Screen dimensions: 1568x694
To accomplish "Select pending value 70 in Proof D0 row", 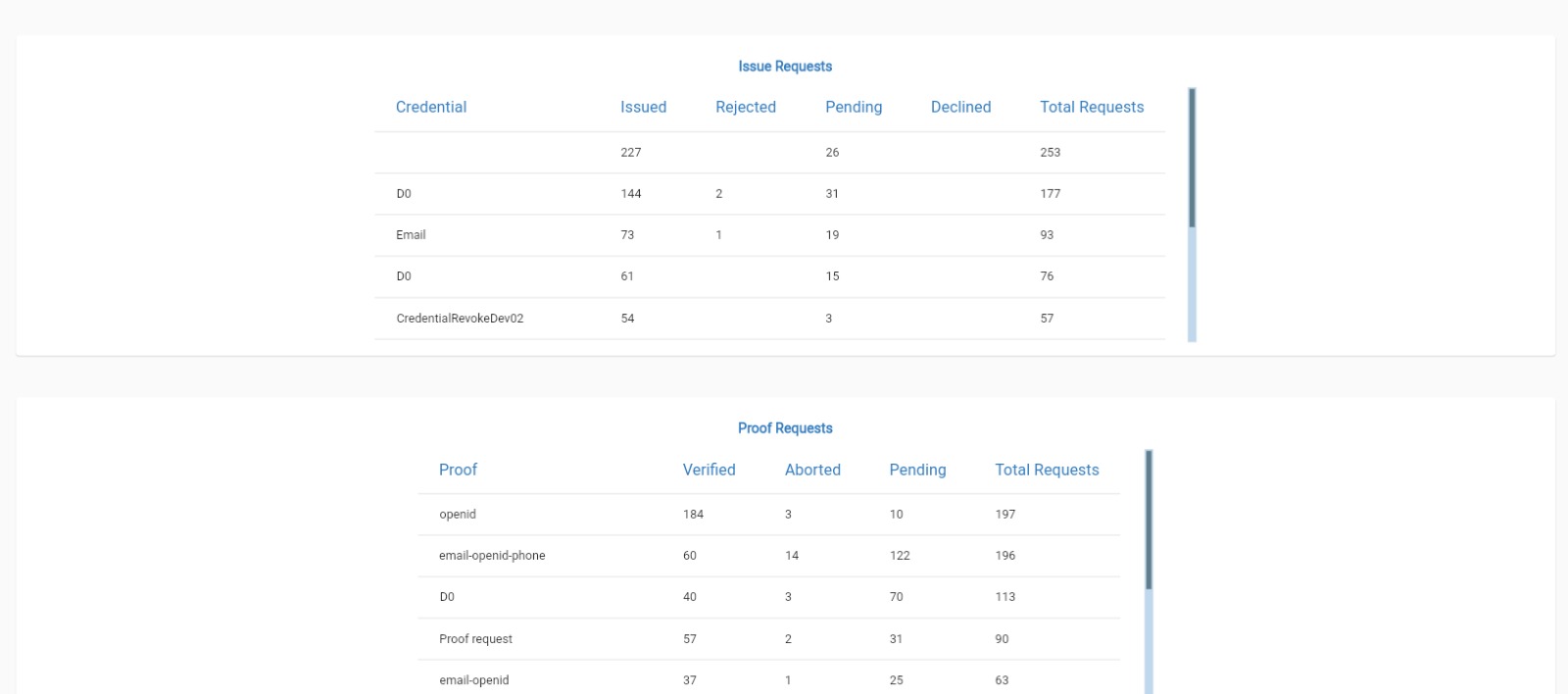I will click(x=896, y=596).
